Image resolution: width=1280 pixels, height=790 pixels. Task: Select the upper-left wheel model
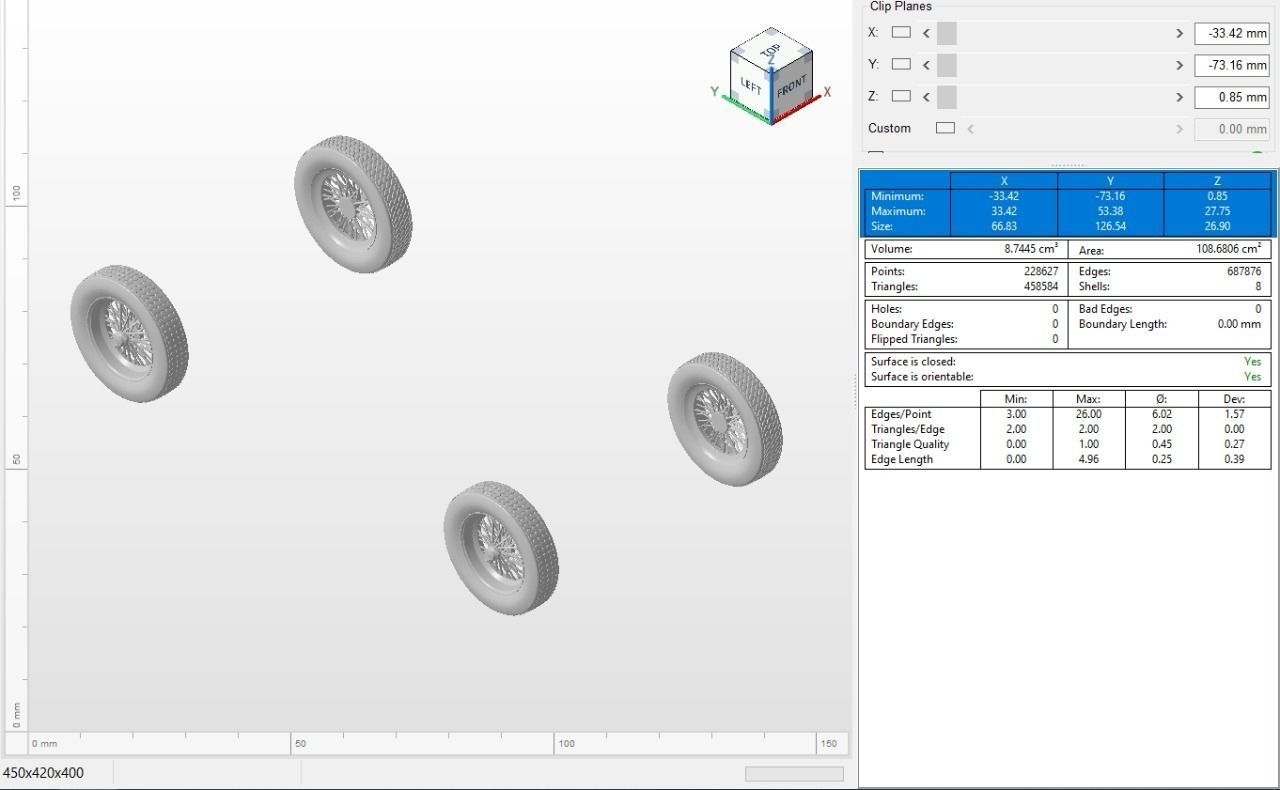pos(353,204)
